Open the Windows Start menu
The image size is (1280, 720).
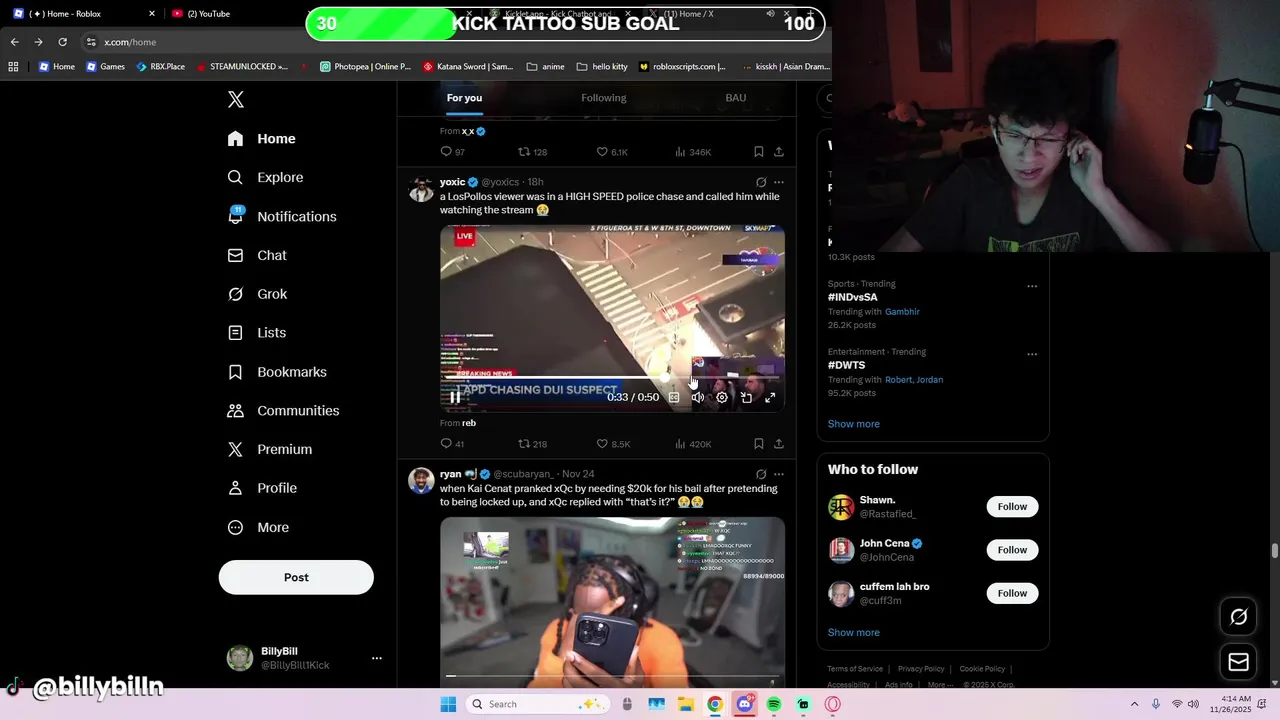448,704
